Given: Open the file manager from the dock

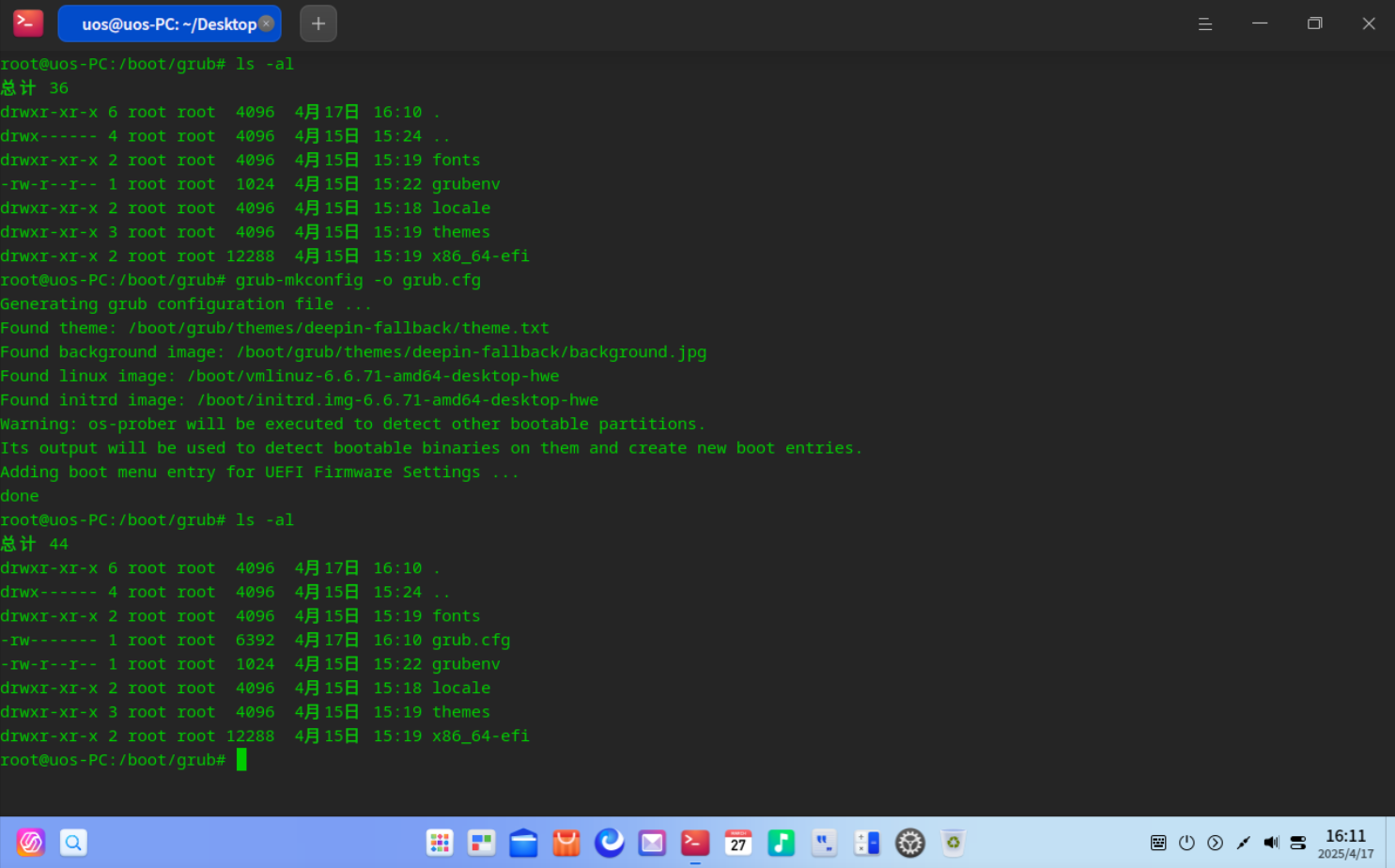Looking at the screenshot, I should click(523, 843).
